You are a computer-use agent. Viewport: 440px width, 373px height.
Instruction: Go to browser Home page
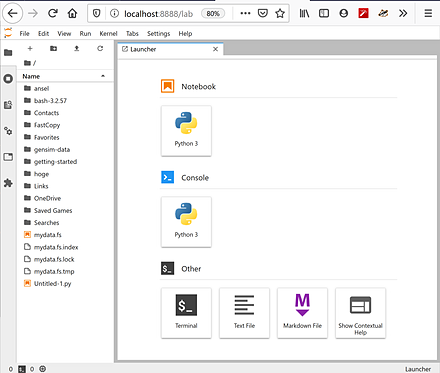tap(72, 13)
